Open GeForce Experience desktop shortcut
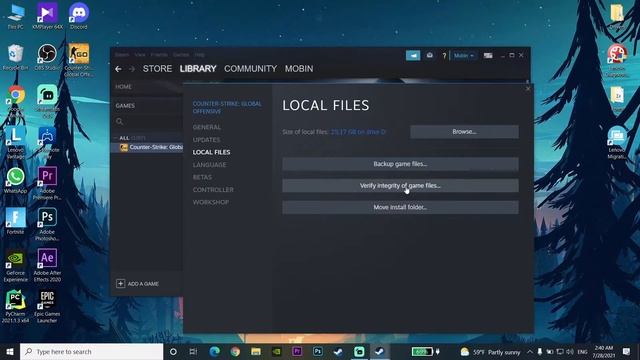 (x=16, y=266)
